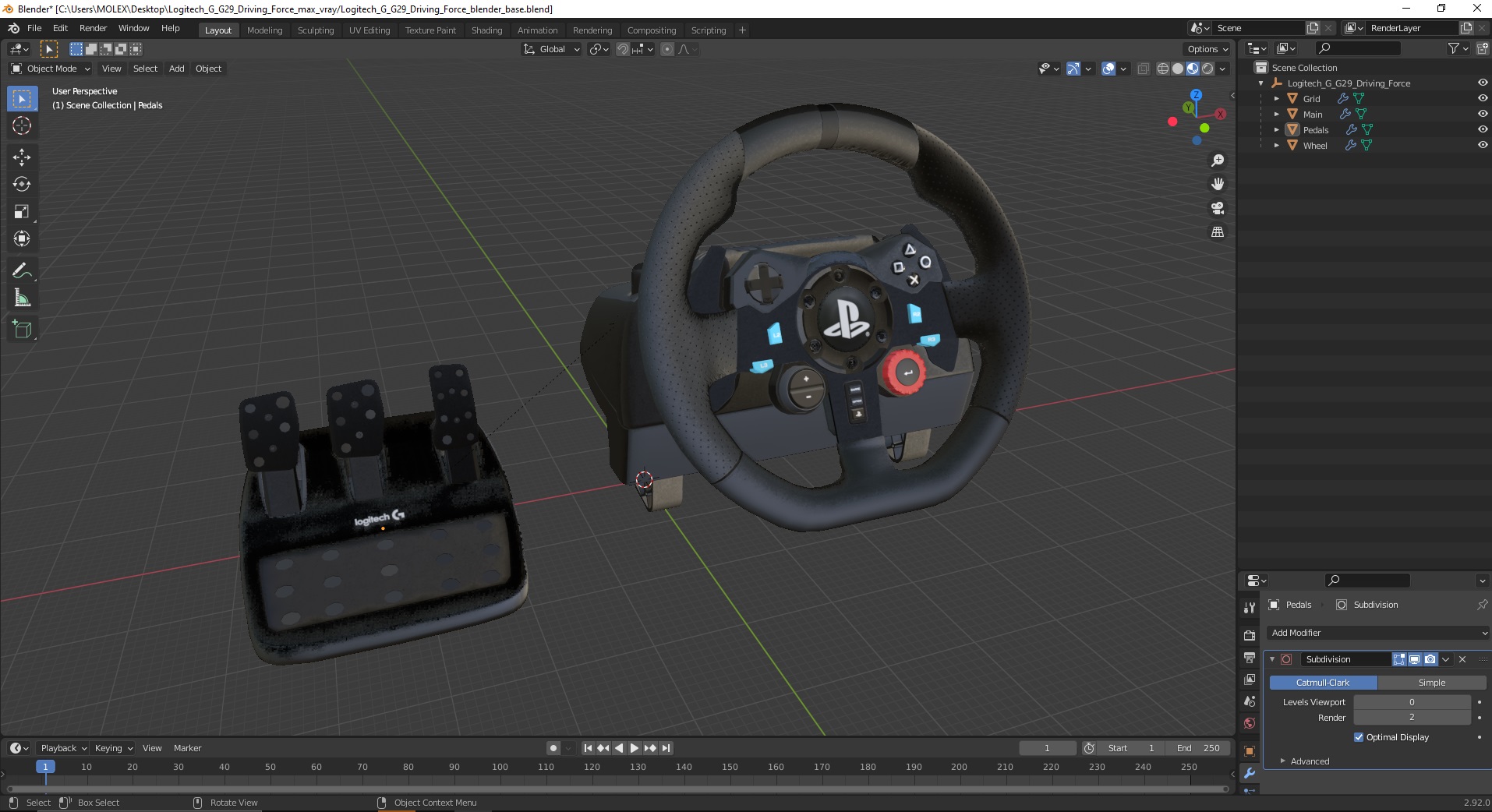The width and height of the screenshot is (1492, 812).
Task: Uncheck the Optimal Display checkbox
Action: click(x=1359, y=737)
